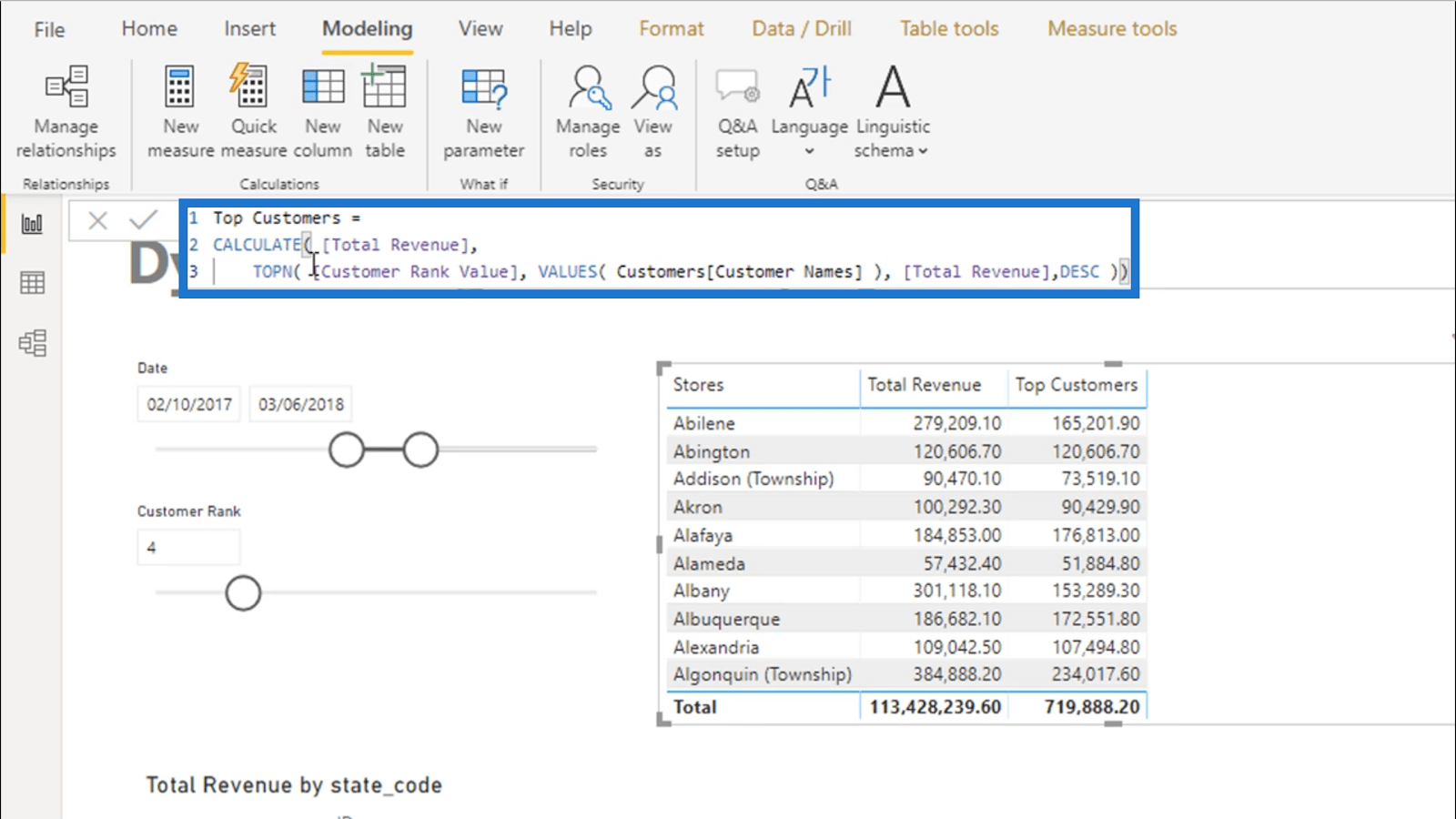Click the start date field 02/10/2017
This screenshot has width=1456, height=819.
click(189, 404)
